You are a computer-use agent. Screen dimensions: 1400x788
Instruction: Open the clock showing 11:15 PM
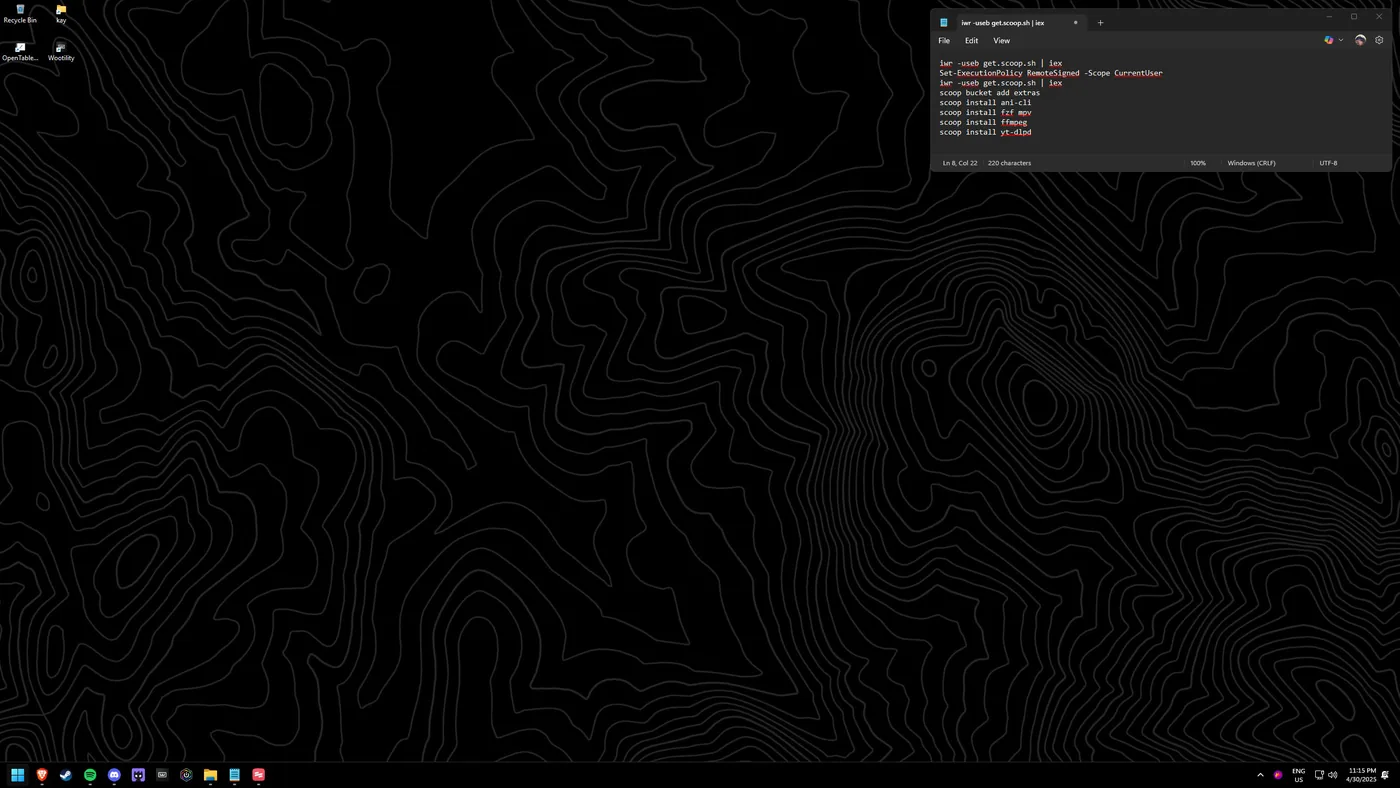[x=1362, y=775]
